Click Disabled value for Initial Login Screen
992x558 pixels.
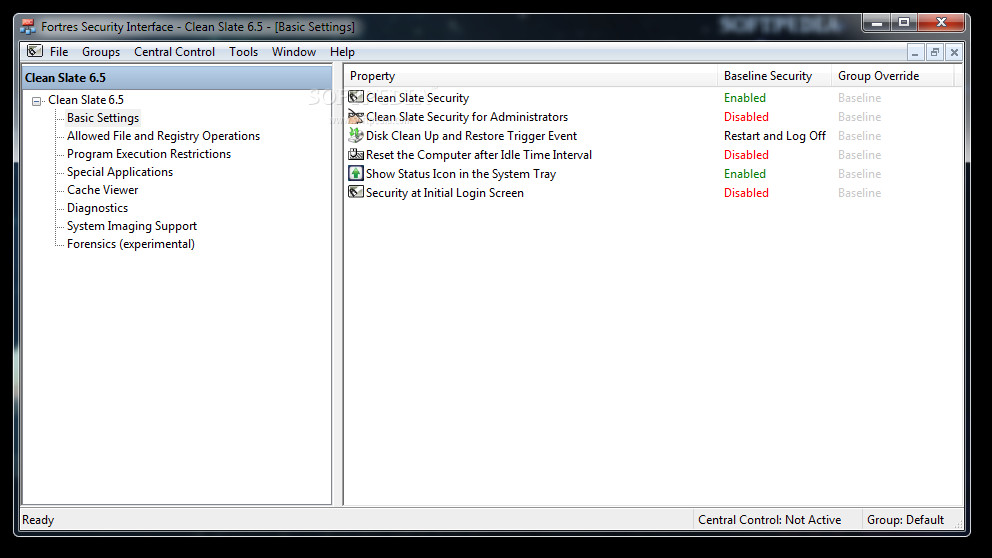[x=746, y=193]
